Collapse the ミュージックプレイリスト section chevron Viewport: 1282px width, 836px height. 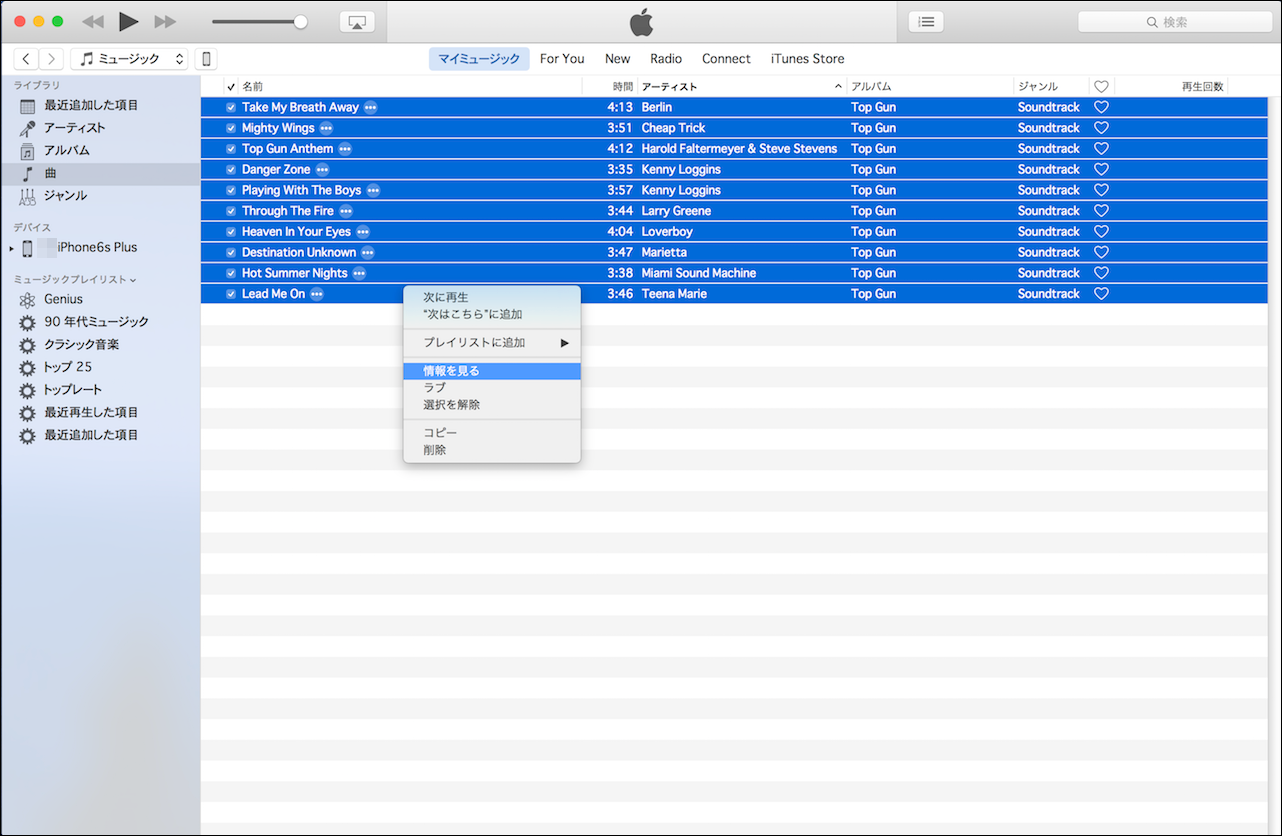point(133,279)
